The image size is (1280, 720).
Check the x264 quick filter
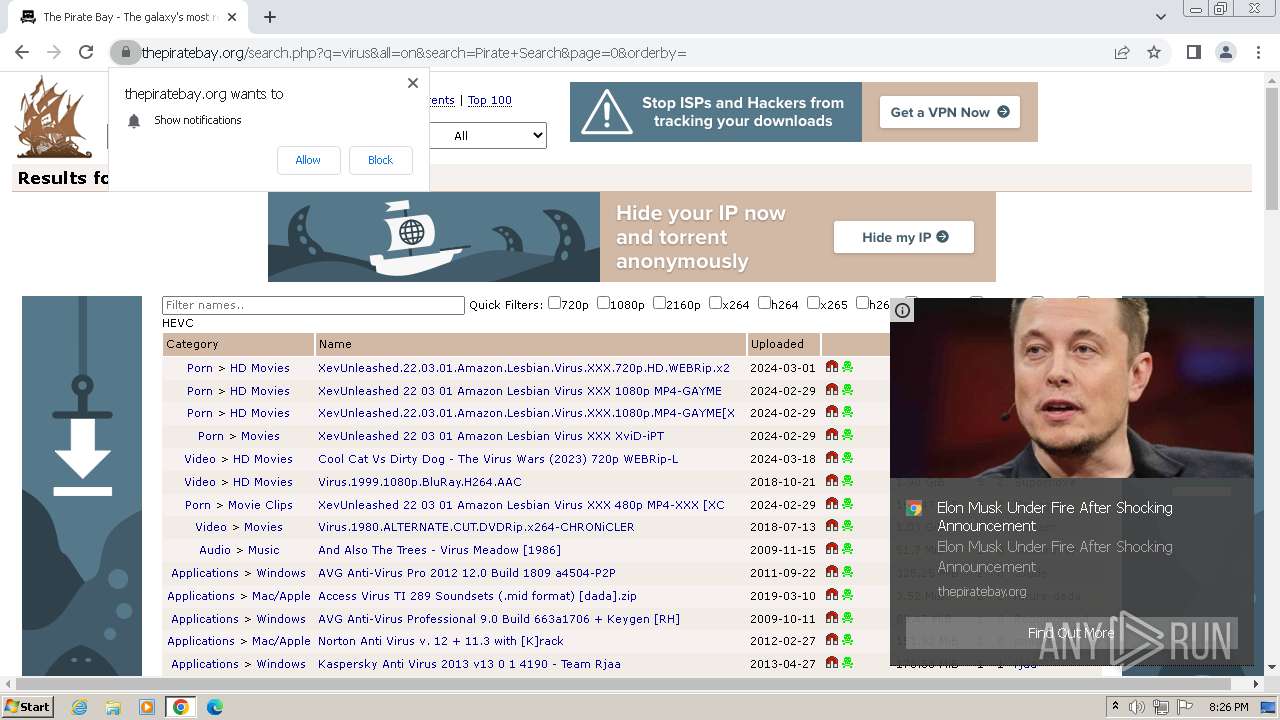point(715,303)
